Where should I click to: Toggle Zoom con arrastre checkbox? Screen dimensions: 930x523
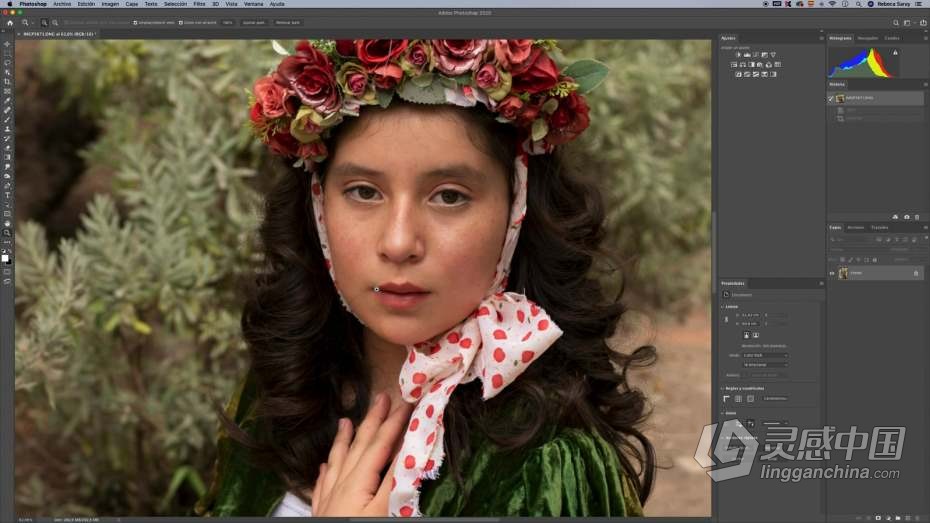coord(180,23)
